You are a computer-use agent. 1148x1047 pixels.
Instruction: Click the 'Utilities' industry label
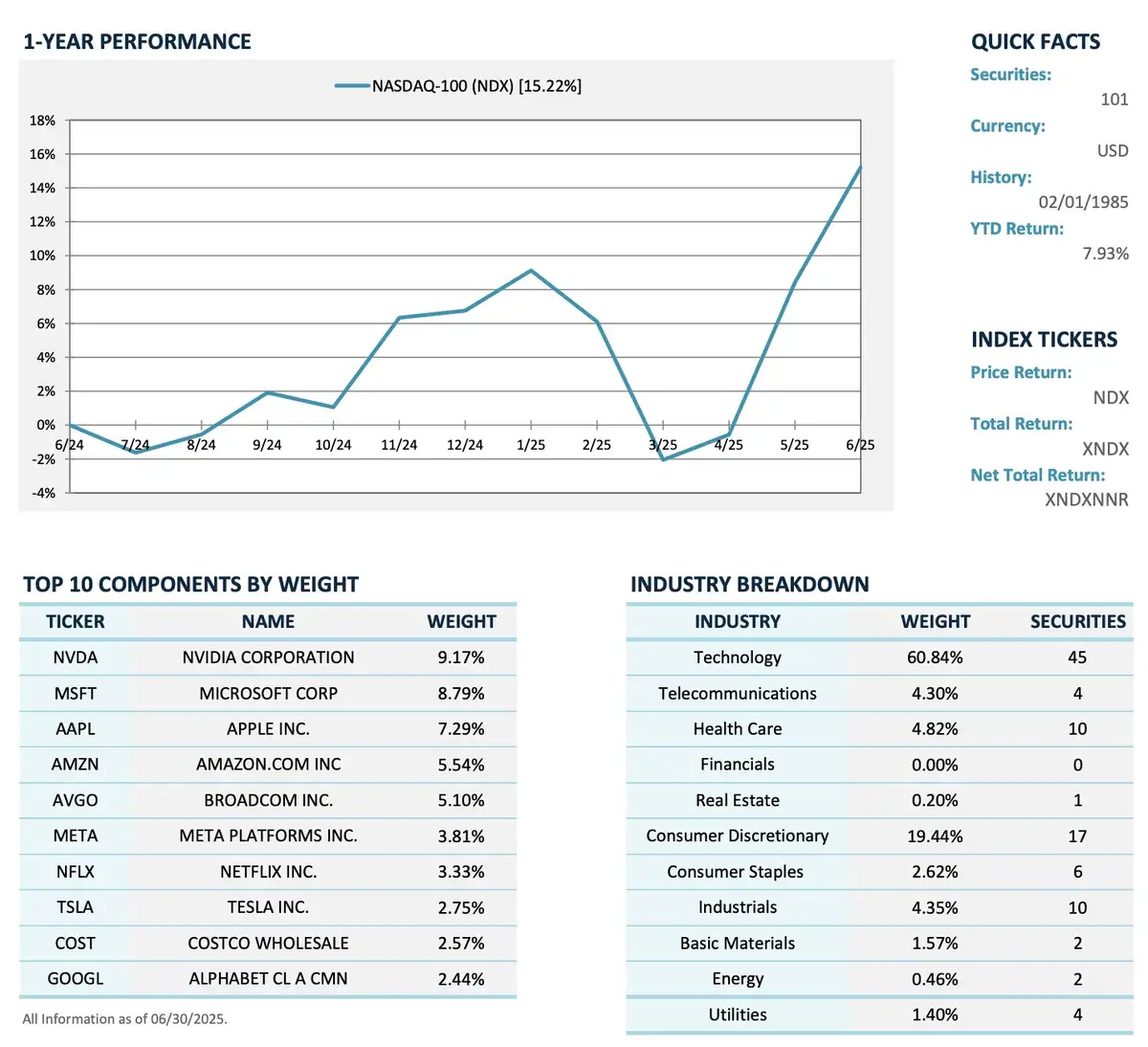(x=738, y=1015)
